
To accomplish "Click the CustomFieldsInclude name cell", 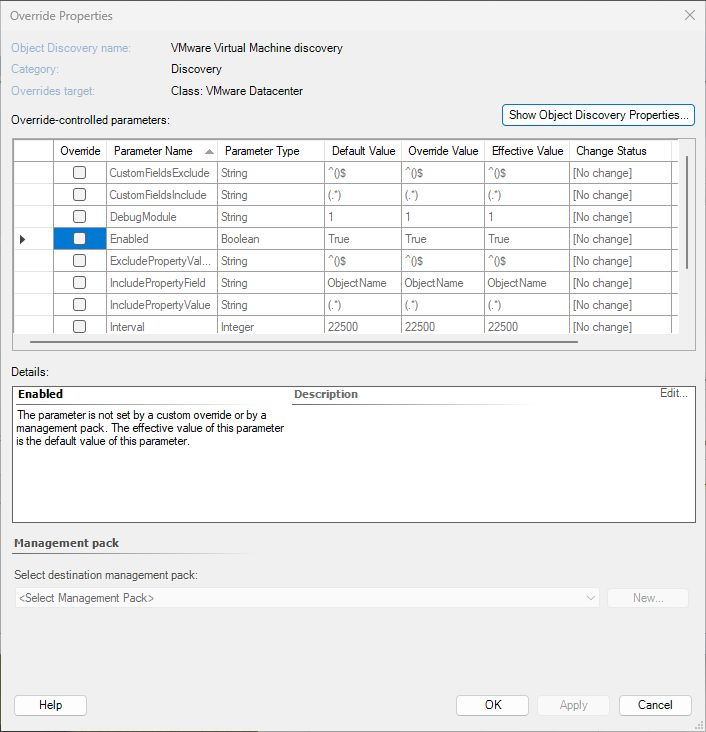I will [x=162, y=195].
